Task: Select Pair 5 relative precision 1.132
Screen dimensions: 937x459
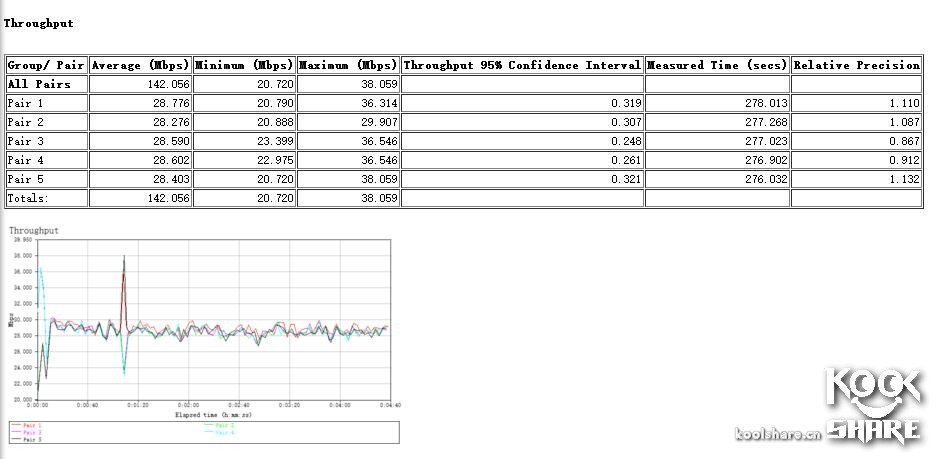Action: 905,179
